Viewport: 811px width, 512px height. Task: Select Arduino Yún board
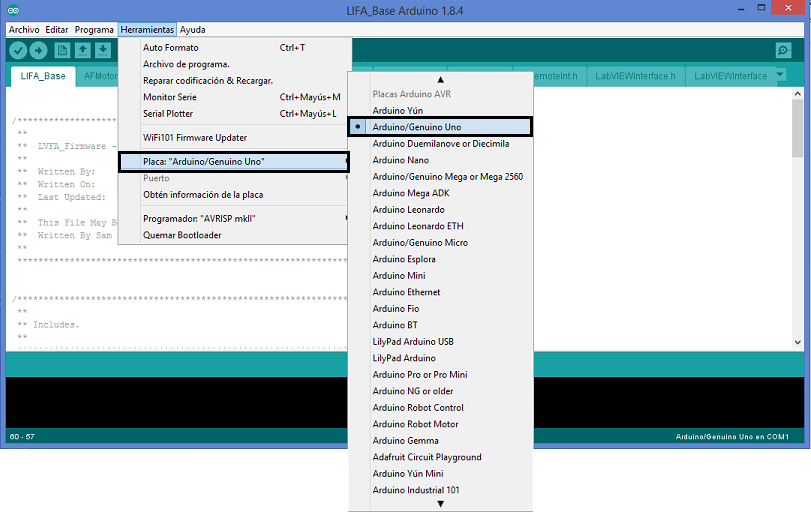coord(441,111)
